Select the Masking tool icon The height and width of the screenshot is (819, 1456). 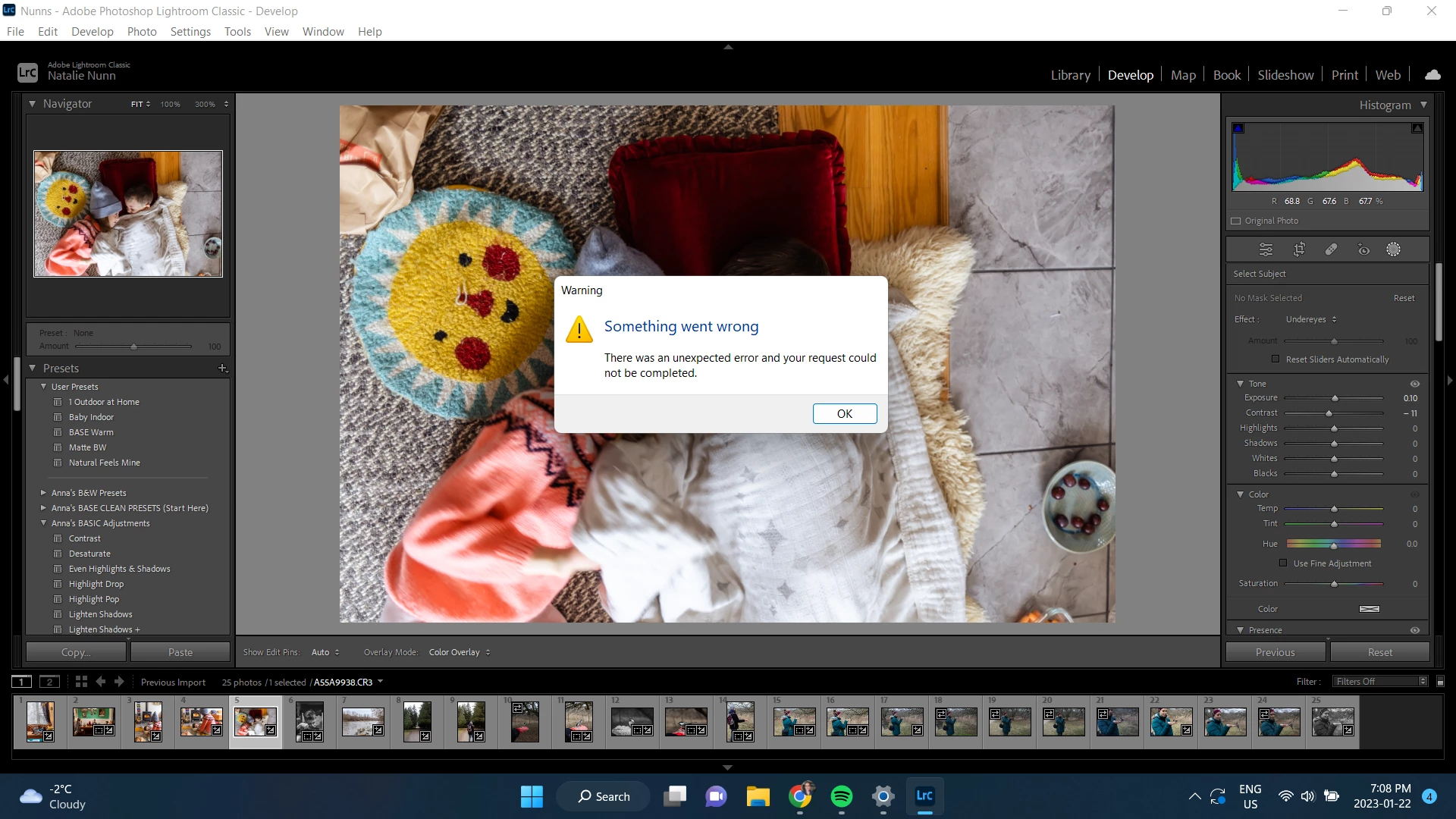1393,249
